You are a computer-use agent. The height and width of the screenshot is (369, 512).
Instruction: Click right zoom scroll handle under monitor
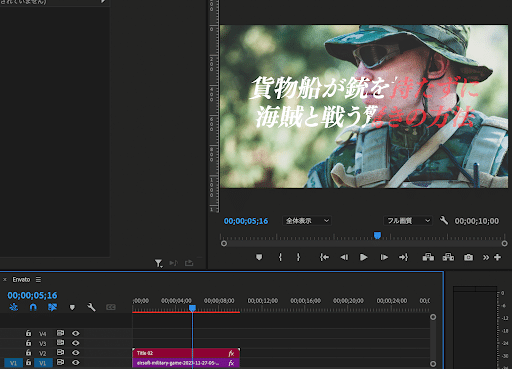point(504,243)
